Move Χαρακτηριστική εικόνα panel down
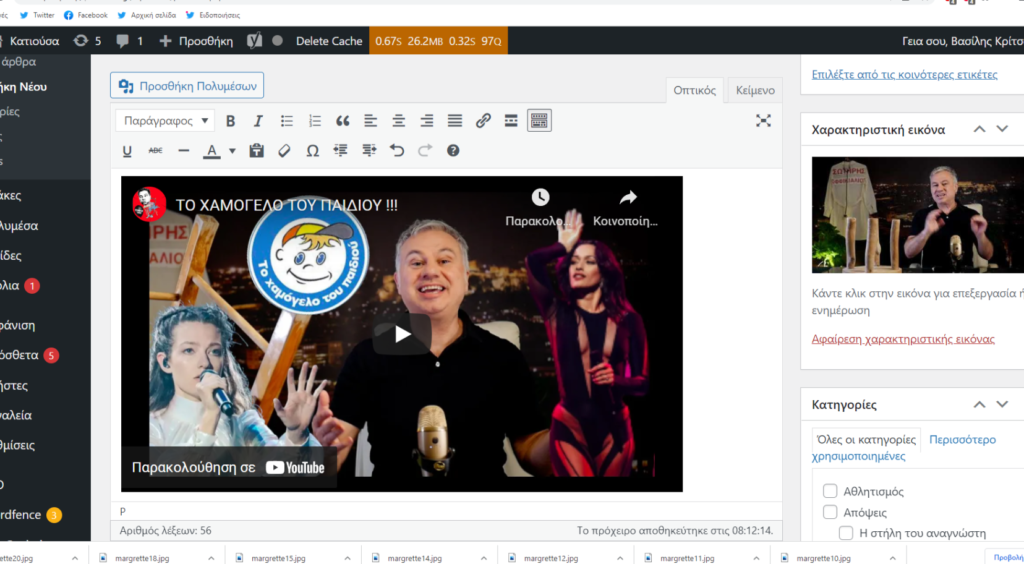This screenshot has width=1024, height=564. (1002, 129)
